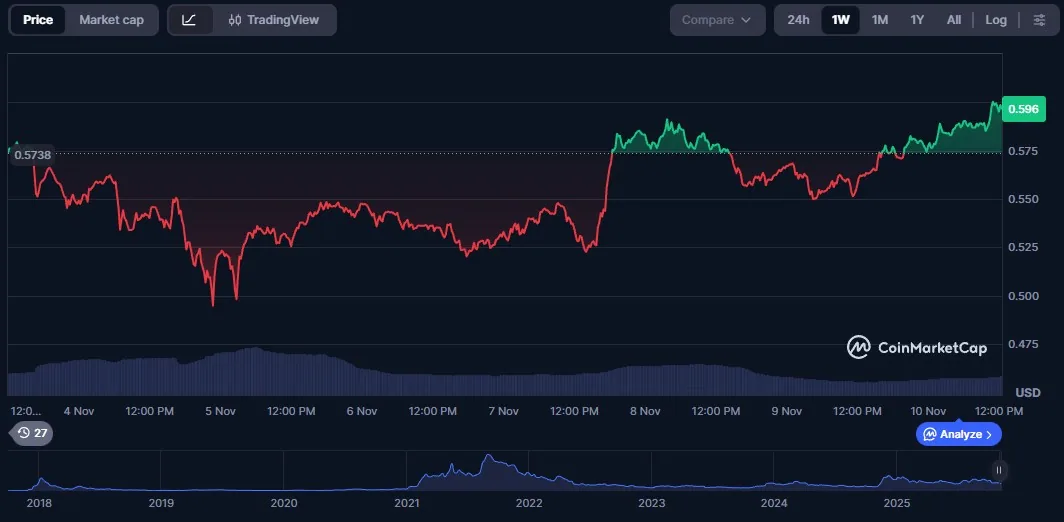This screenshot has height=522, width=1064.
Task: Click the current price label 0.596
Action: pyautogui.click(x=1023, y=109)
